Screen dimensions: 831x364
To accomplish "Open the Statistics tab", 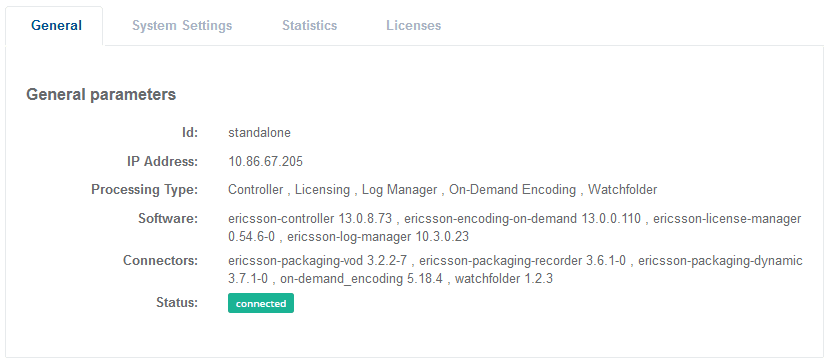I will (310, 25).
